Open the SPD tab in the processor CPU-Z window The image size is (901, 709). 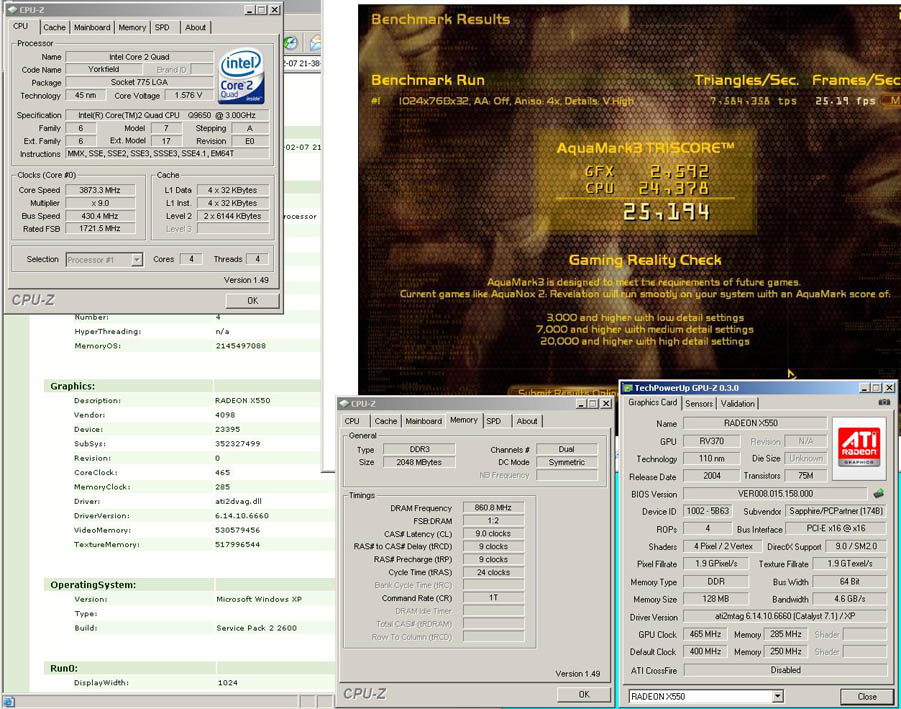tap(162, 27)
